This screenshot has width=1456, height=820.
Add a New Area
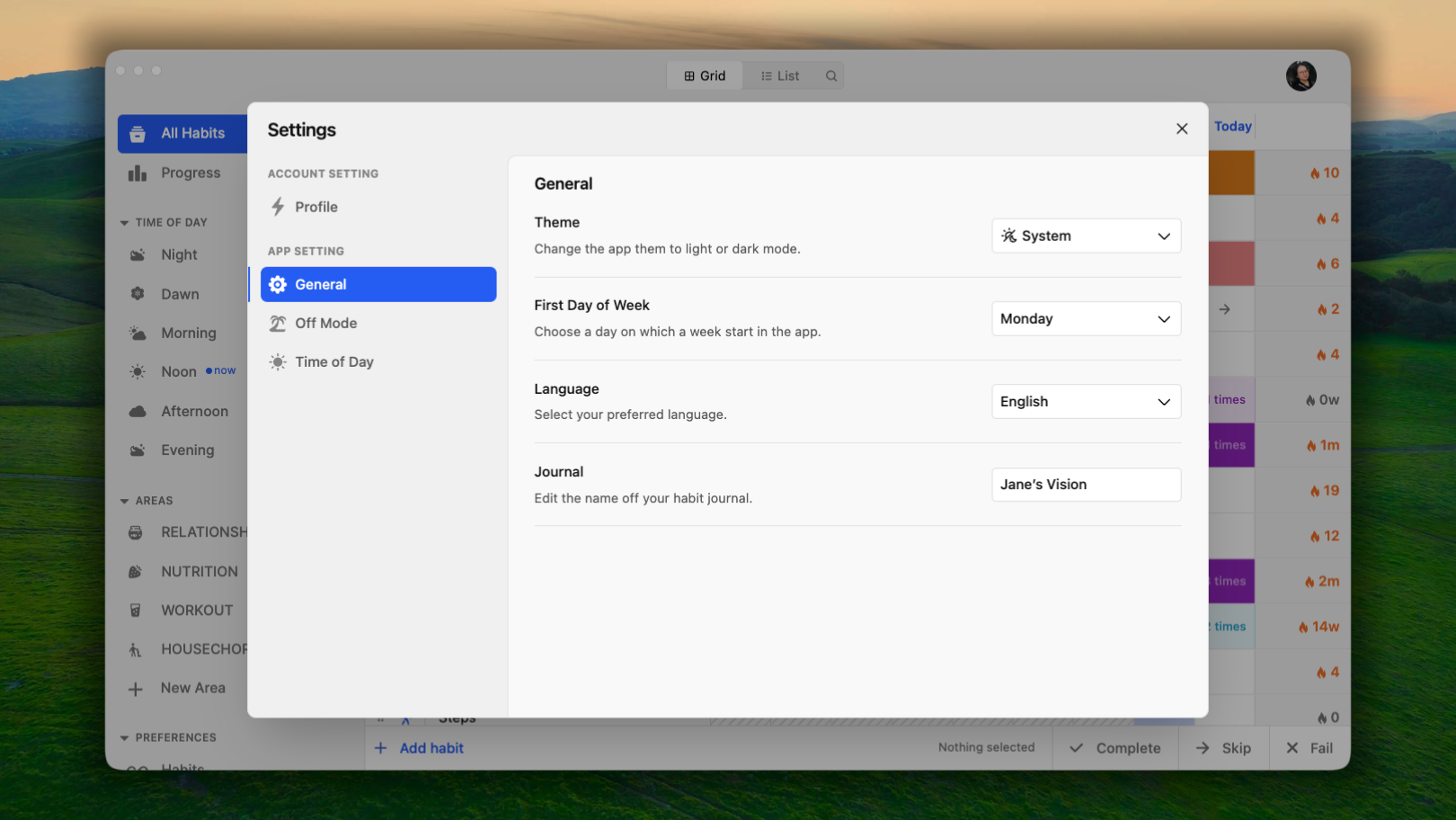coord(177,688)
